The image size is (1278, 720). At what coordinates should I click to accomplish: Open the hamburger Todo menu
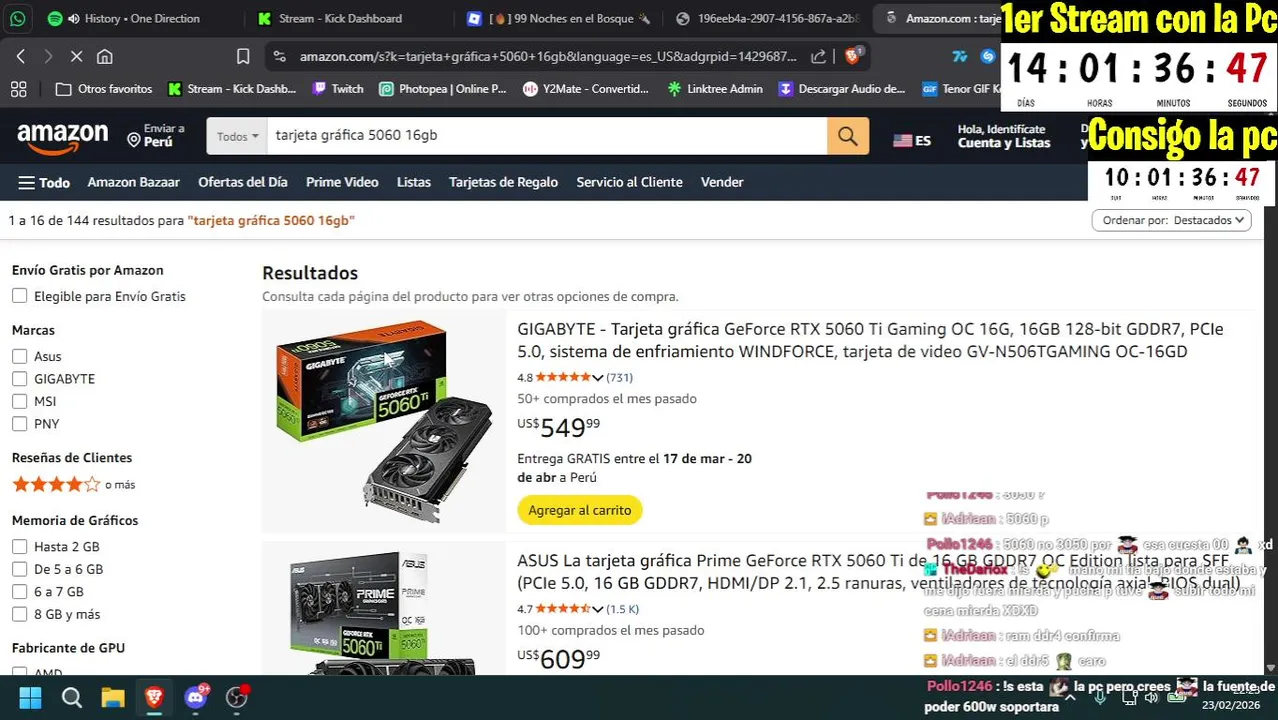44,183
